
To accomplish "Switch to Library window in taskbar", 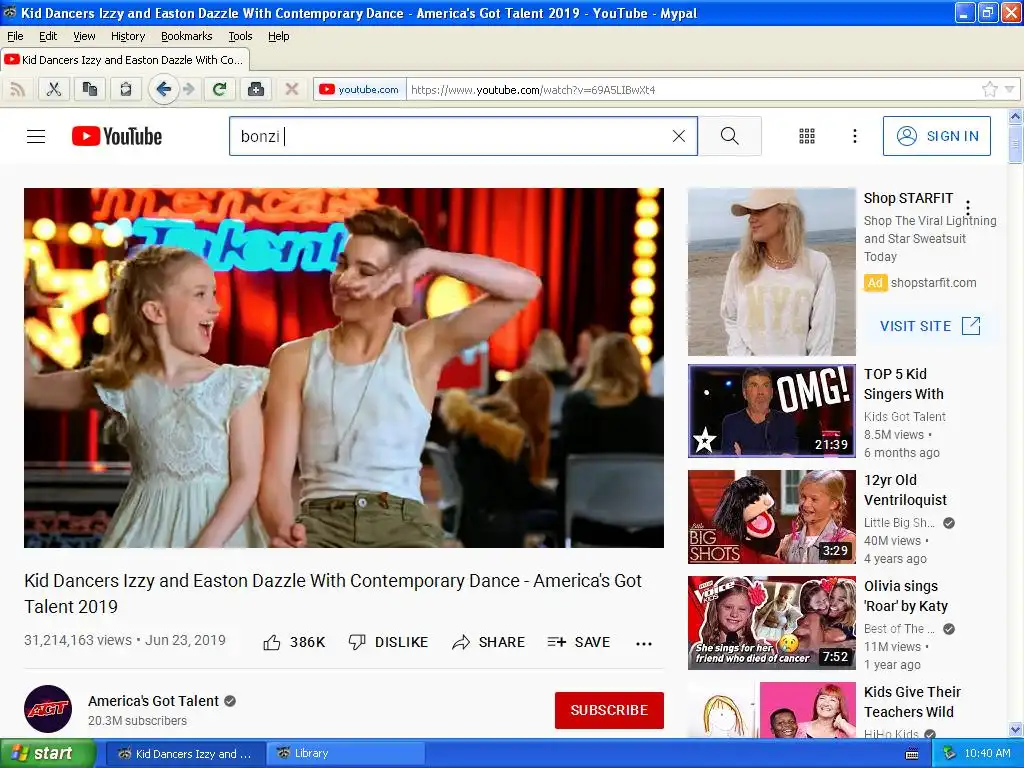I will tap(345, 754).
